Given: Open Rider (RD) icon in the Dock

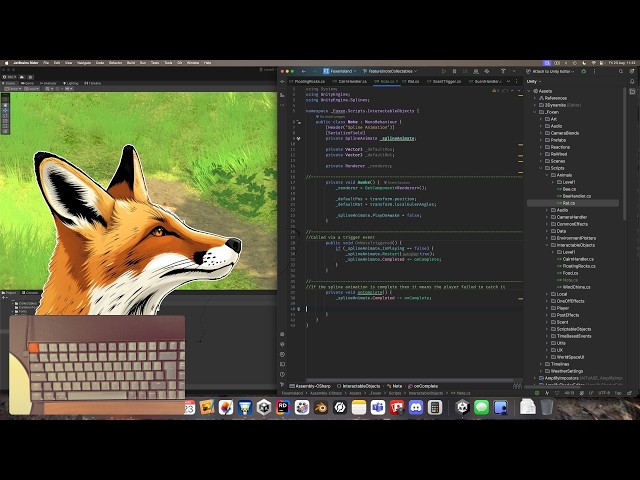Looking at the screenshot, I should 283,407.
